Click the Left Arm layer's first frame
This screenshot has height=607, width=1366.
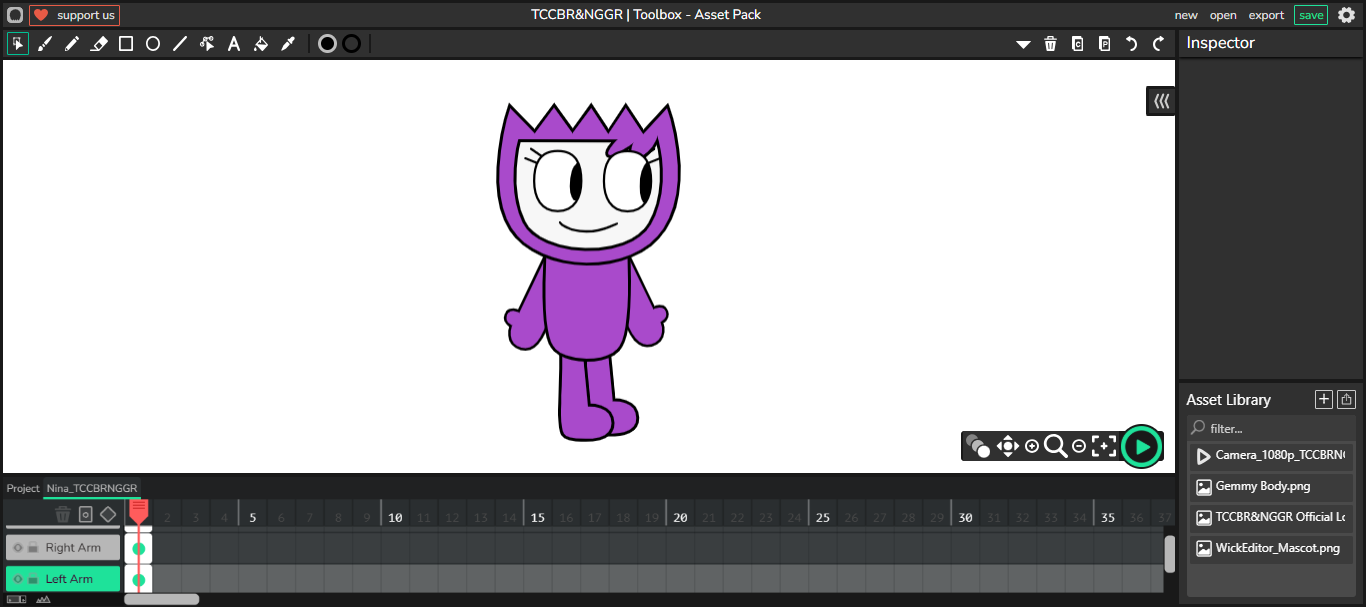pyautogui.click(x=138, y=579)
